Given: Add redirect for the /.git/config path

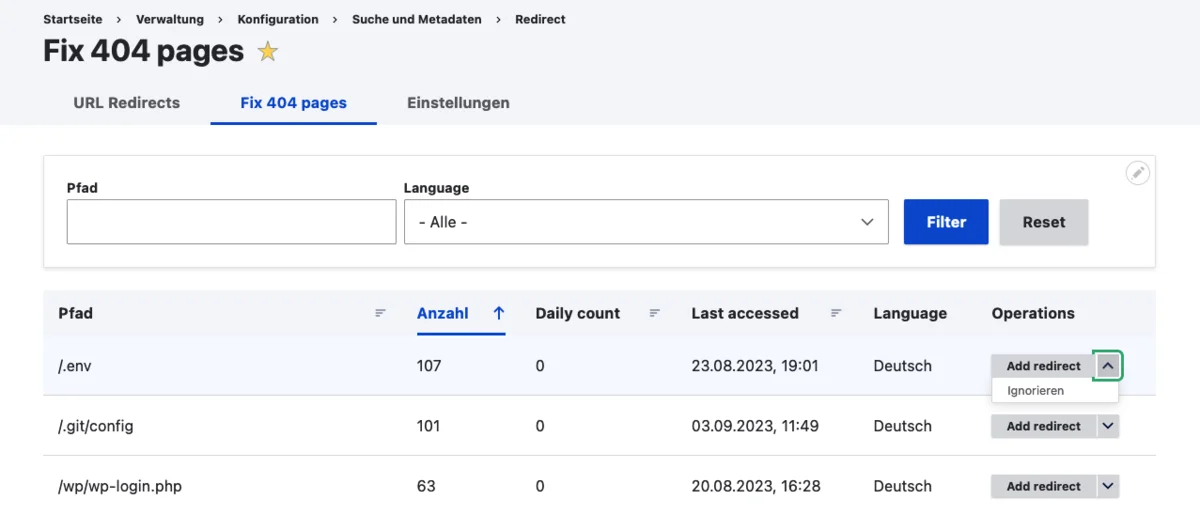Looking at the screenshot, I should click(x=1043, y=426).
